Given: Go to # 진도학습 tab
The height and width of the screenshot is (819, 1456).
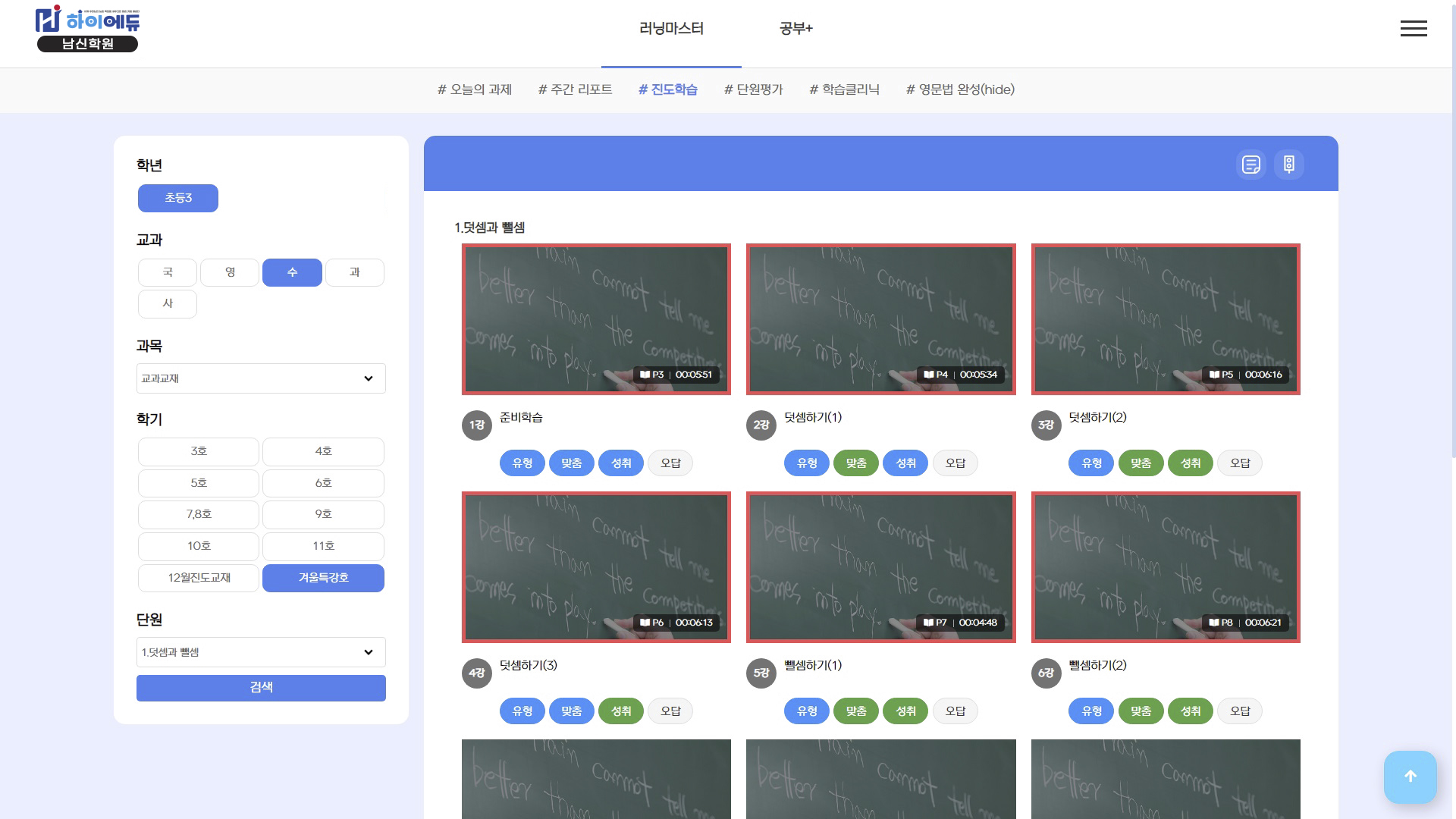Looking at the screenshot, I should click(668, 89).
